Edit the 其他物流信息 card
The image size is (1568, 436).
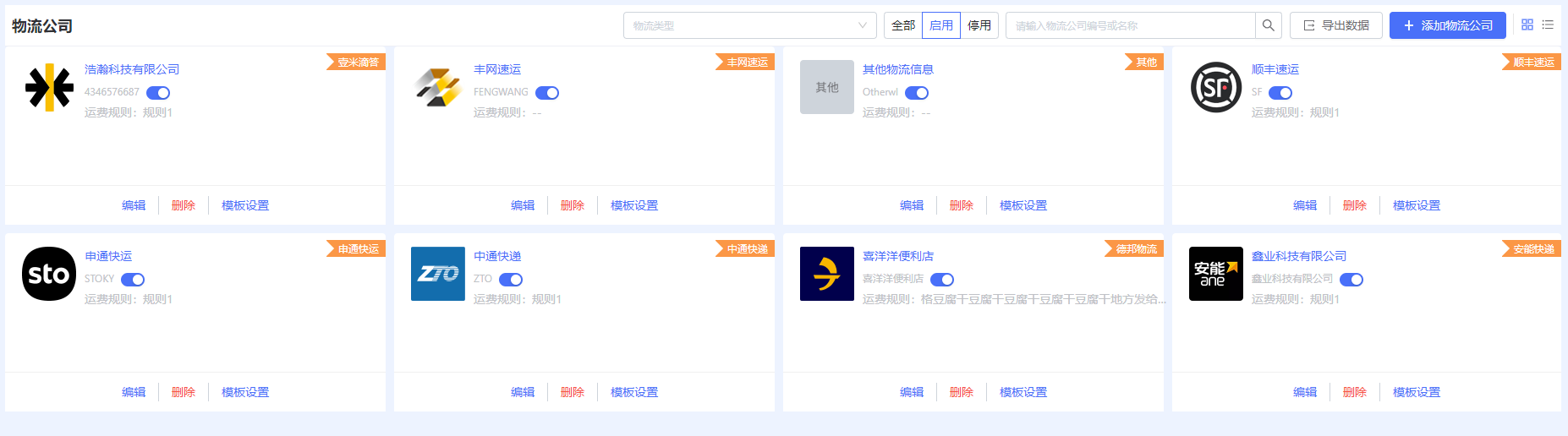pos(912,205)
